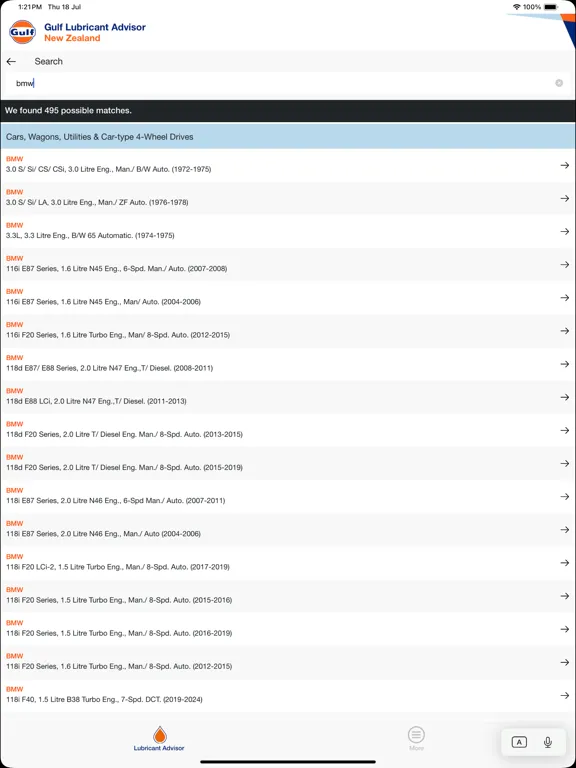Select 118i E87 N46 6-Spd Man. (2007-2011)
576x768 pixels.
pyautogui.click(x=288, y=497)
